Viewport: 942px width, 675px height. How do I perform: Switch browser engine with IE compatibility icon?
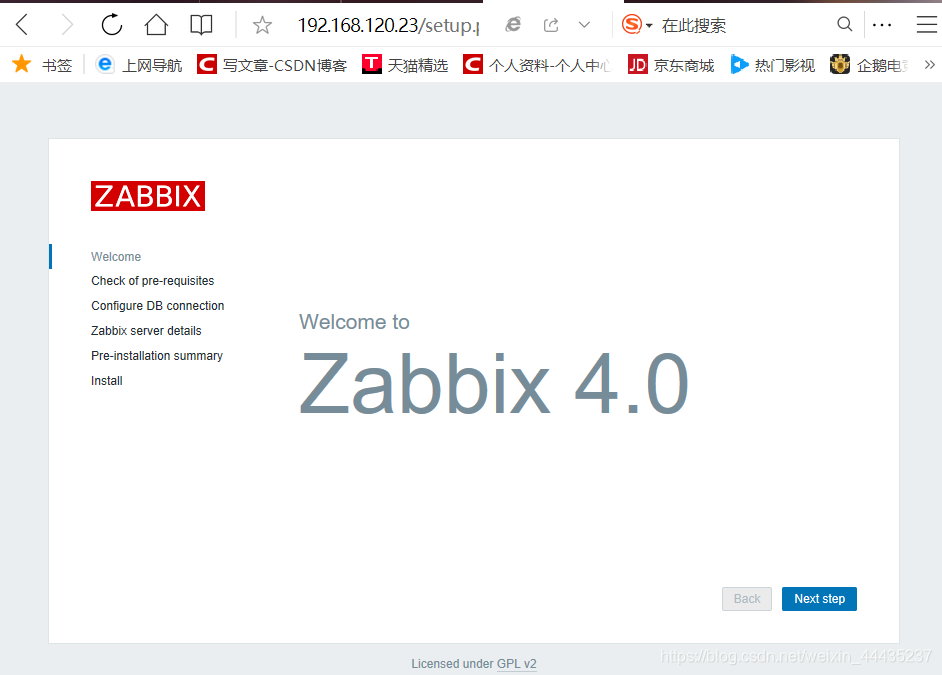pos(513,25)
